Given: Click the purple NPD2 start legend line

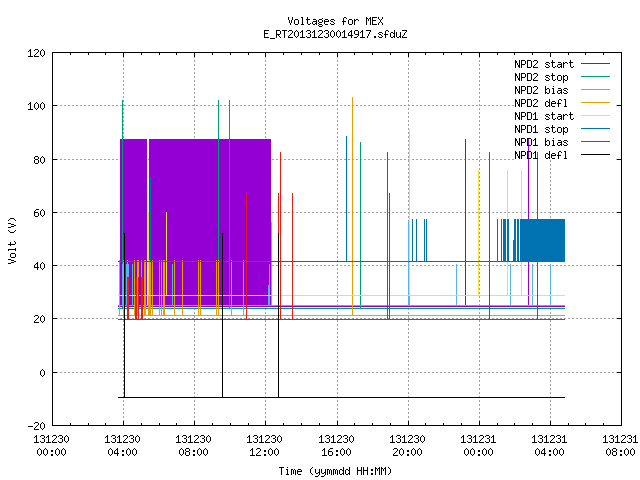Looking at the screenshot, I should 595,64.
